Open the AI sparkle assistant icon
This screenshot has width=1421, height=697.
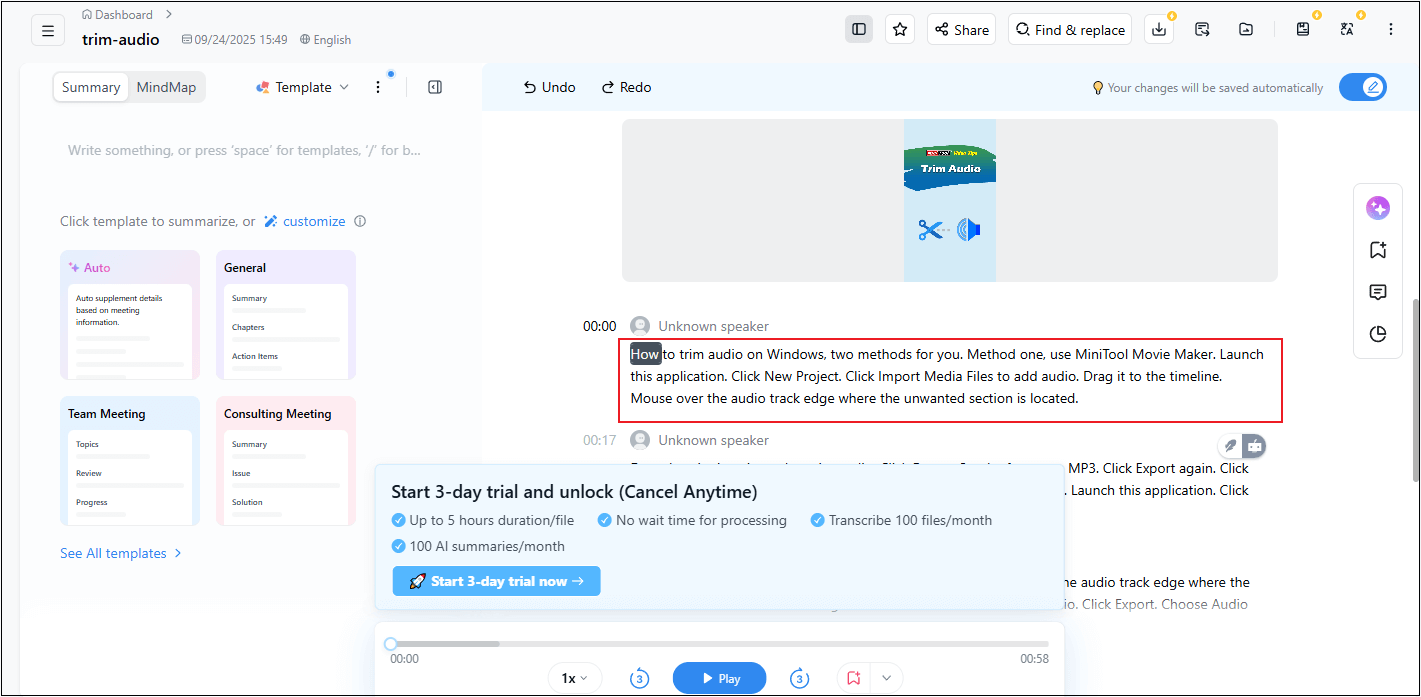point(1378,208)
